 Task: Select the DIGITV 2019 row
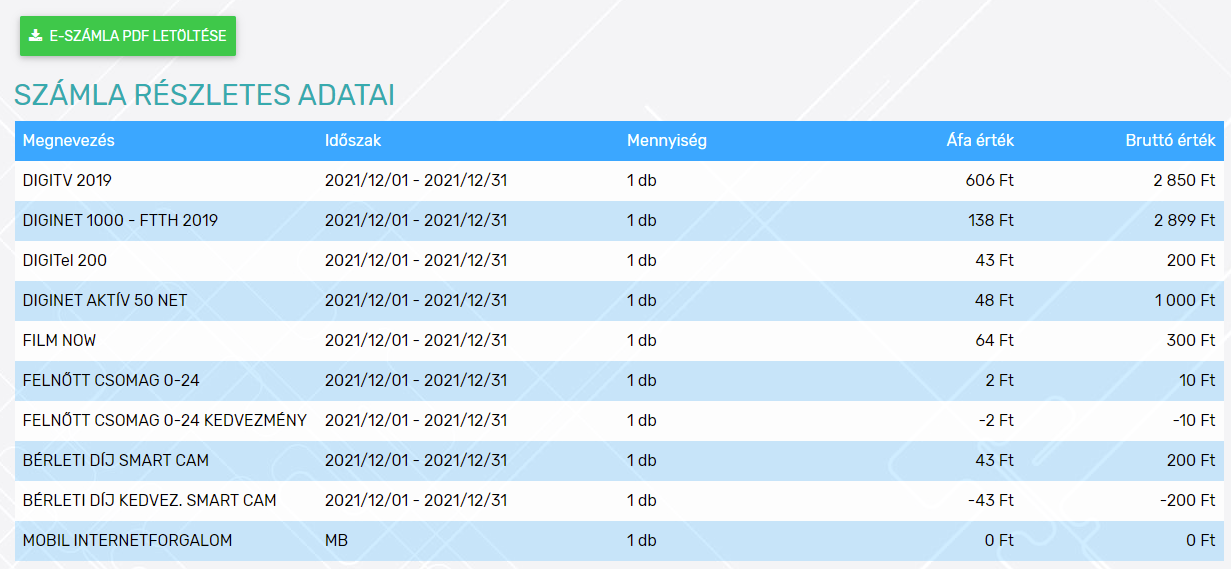coord(619,181)
